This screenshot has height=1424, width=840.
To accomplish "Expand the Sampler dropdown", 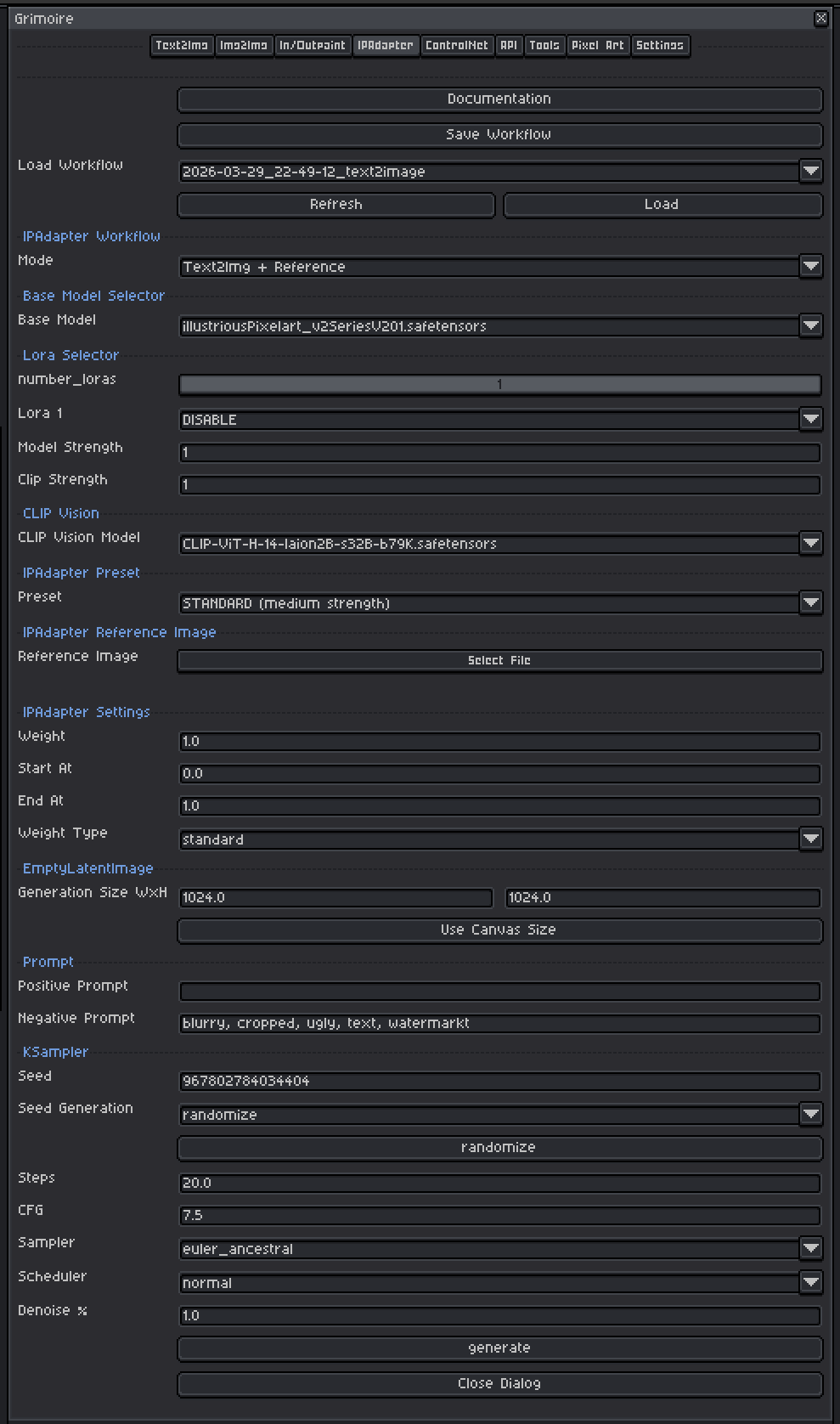I will coord(500,1249).
